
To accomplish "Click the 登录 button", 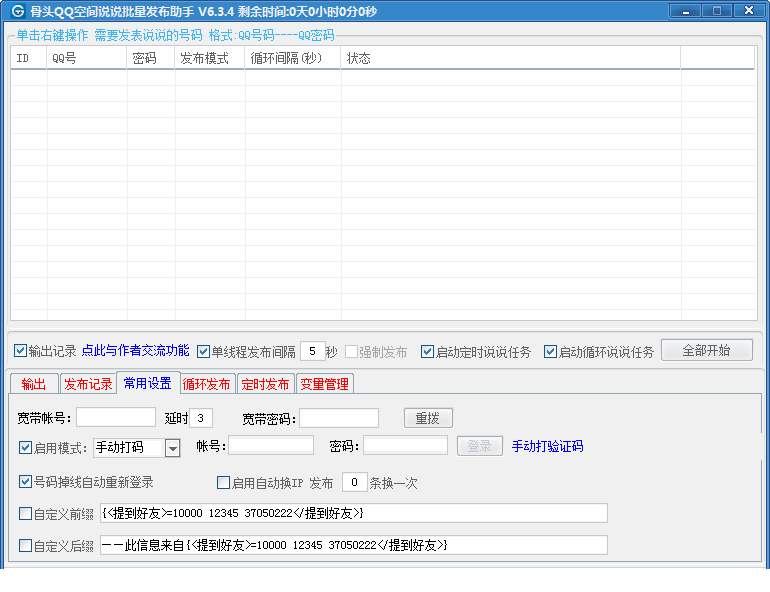I will point(479,446).
